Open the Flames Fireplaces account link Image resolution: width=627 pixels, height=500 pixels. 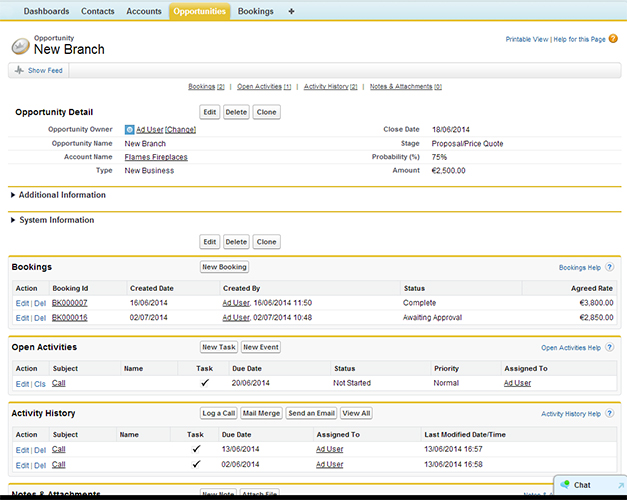156,157
